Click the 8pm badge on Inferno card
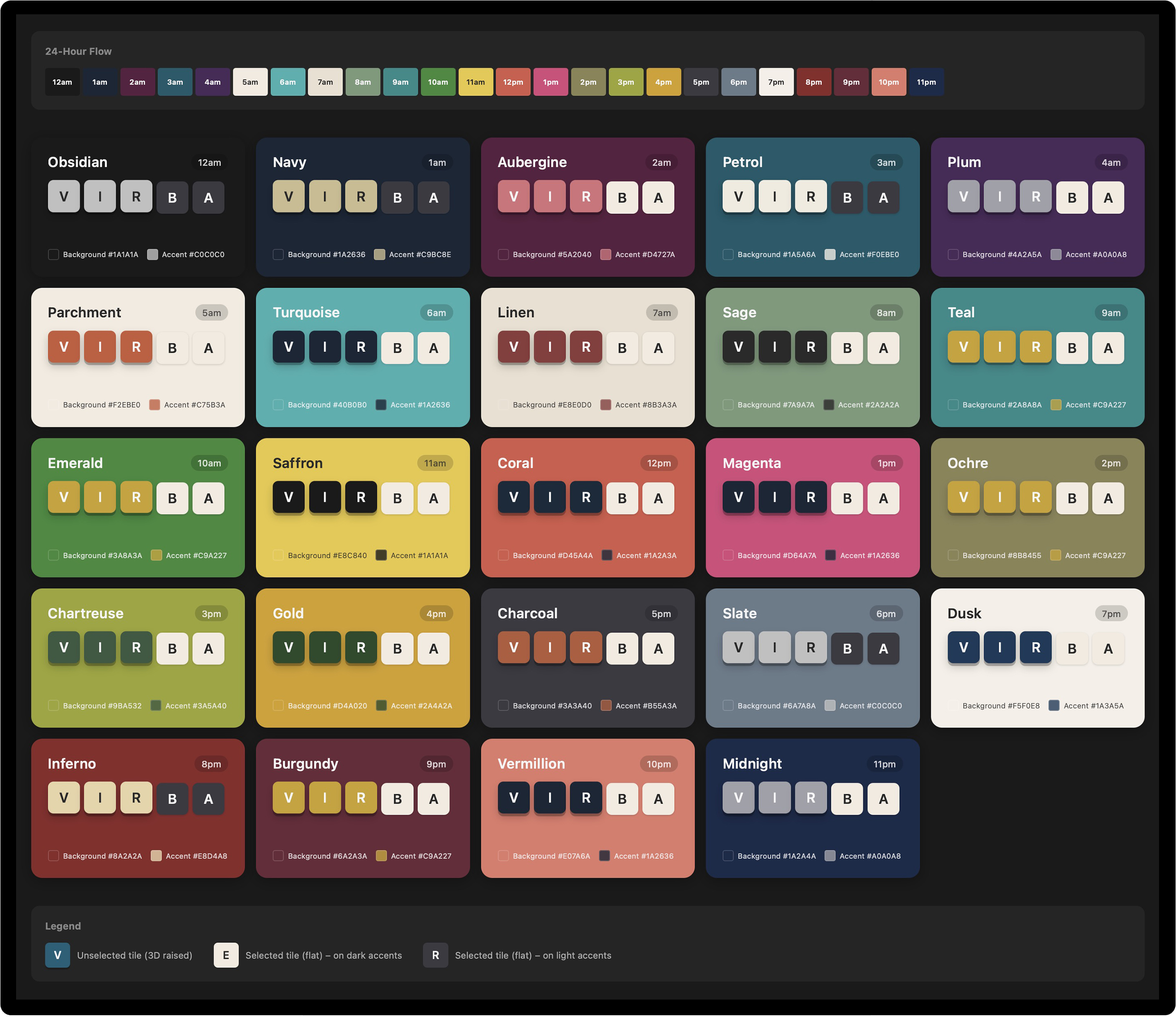 pos(211,764)
